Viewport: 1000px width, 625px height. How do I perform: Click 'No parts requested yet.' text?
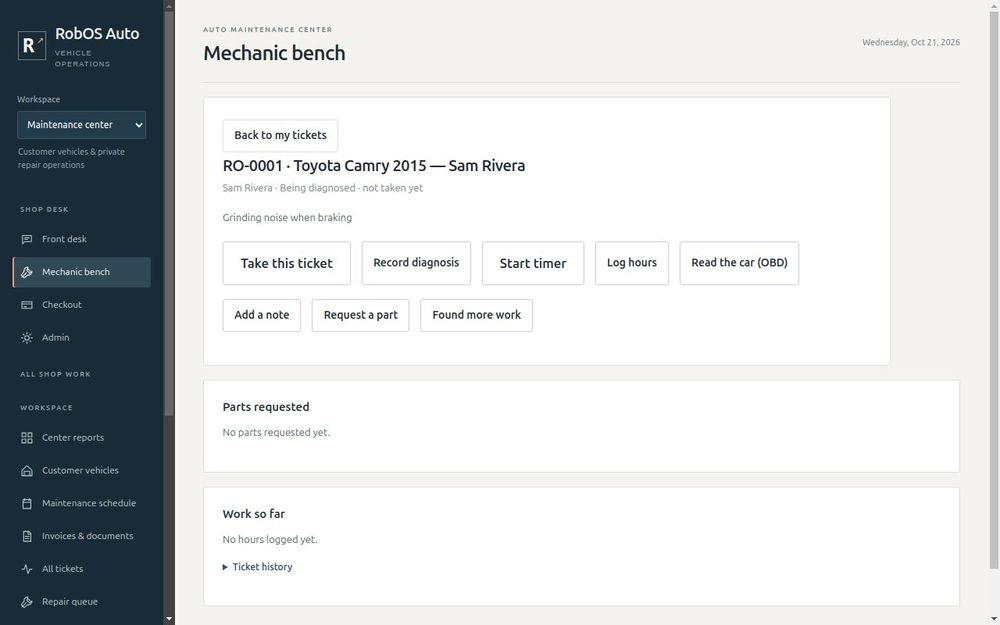[276, 432]
